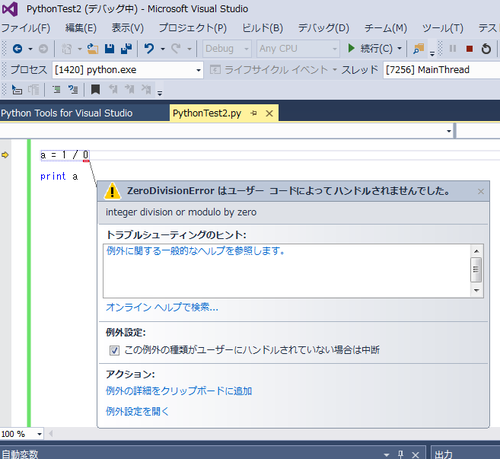
Task: Click the Open exception settings link
Action: (x=137, y=411)
